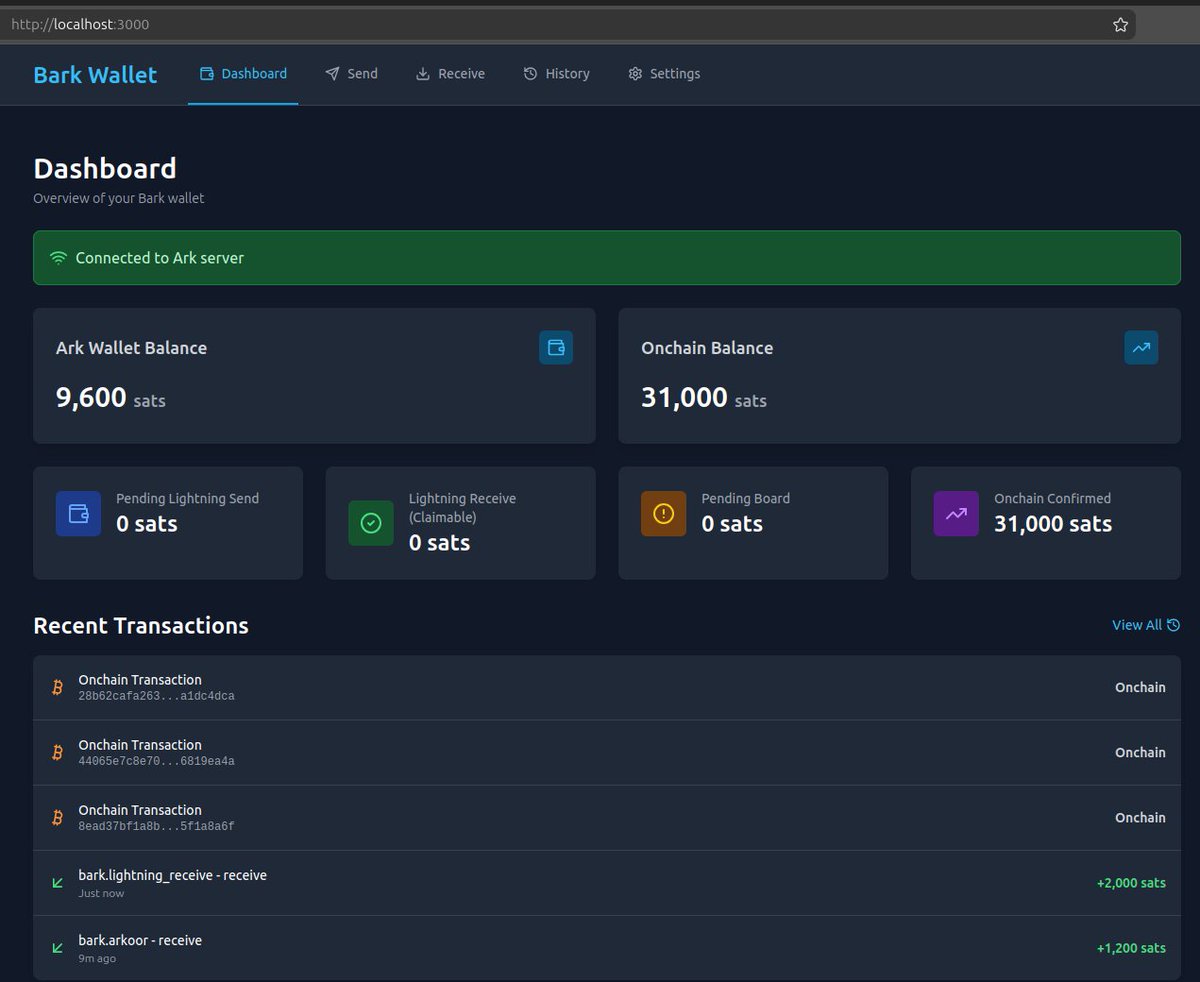Click the Settings tab gear icon
The width and height of the screenshot is (1200, 982).
(635, 74)
